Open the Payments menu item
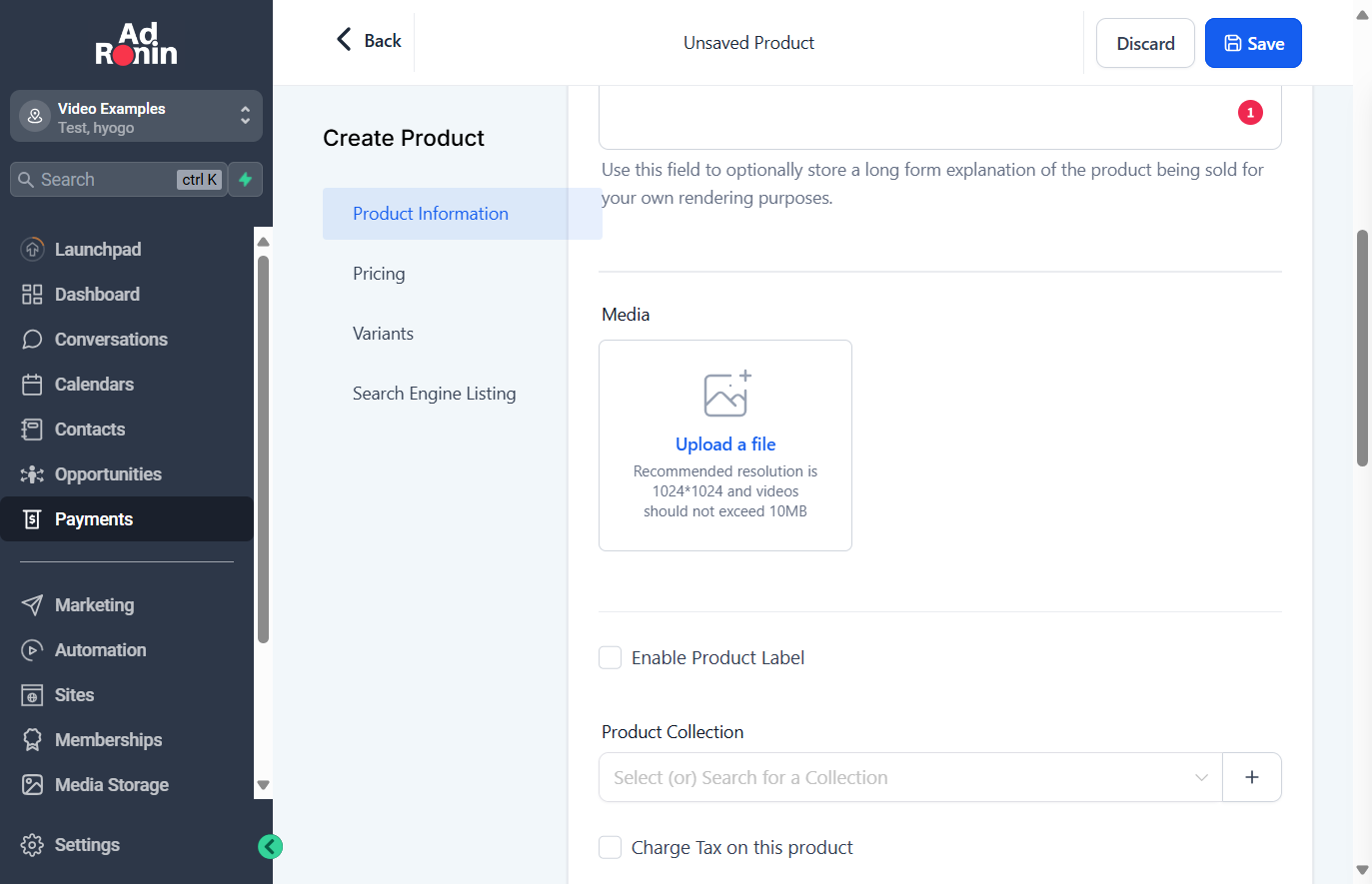Viewport: 1372px width, 884px height. click(x=127, y=519)
